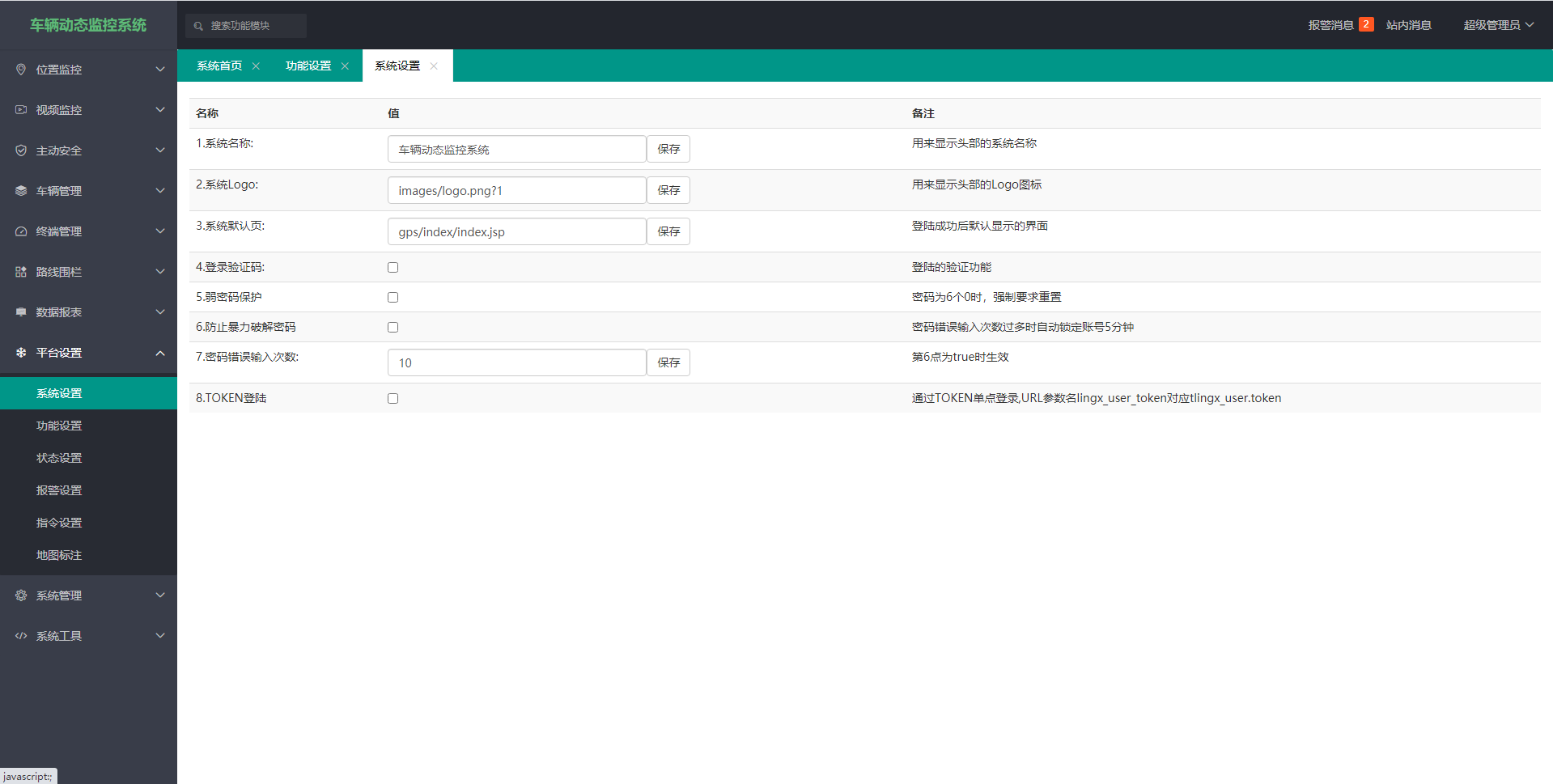
Task: Click 站内消息 in the top bar
Action: [x=1408, y=24]
